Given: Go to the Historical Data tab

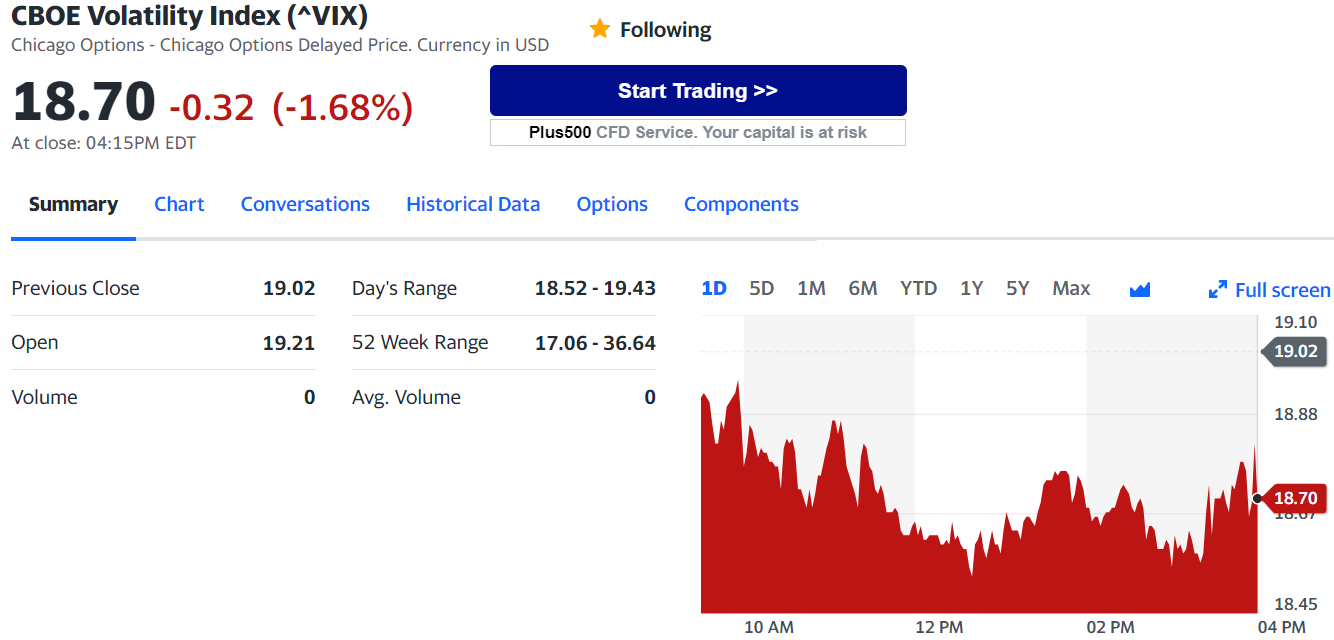Looking at the screenshot, I should [473, 204].
